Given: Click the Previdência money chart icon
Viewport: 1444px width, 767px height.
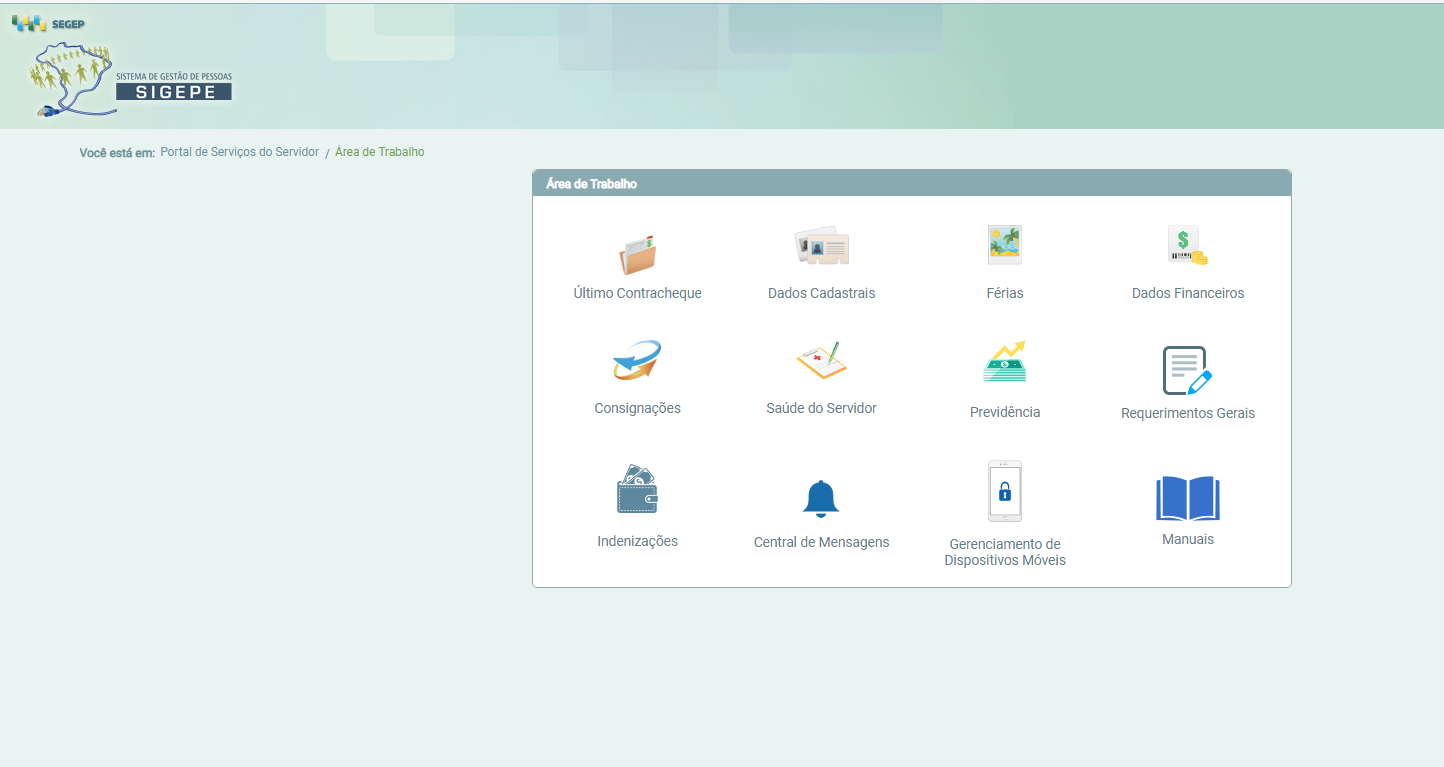Looking at the screenshot, I should [x=1004, y=362].
